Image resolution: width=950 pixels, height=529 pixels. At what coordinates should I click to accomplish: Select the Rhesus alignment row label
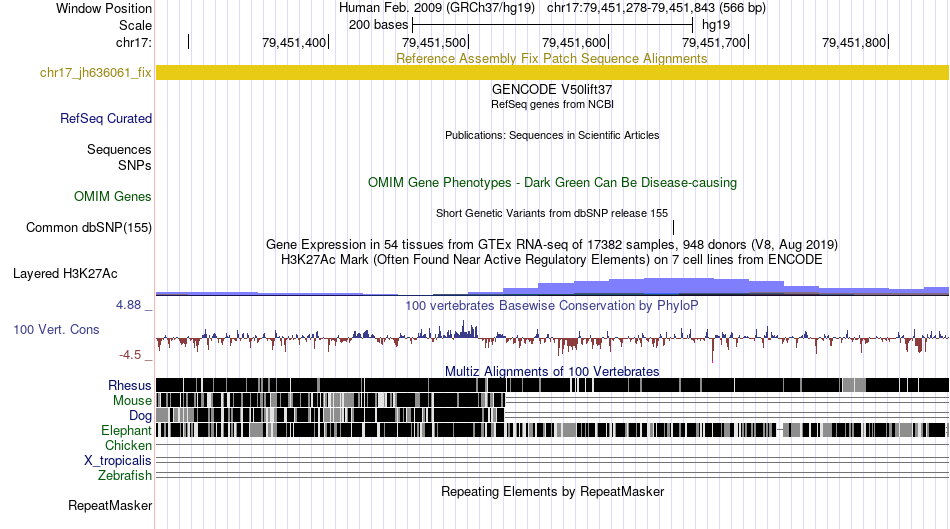point(129,385)
